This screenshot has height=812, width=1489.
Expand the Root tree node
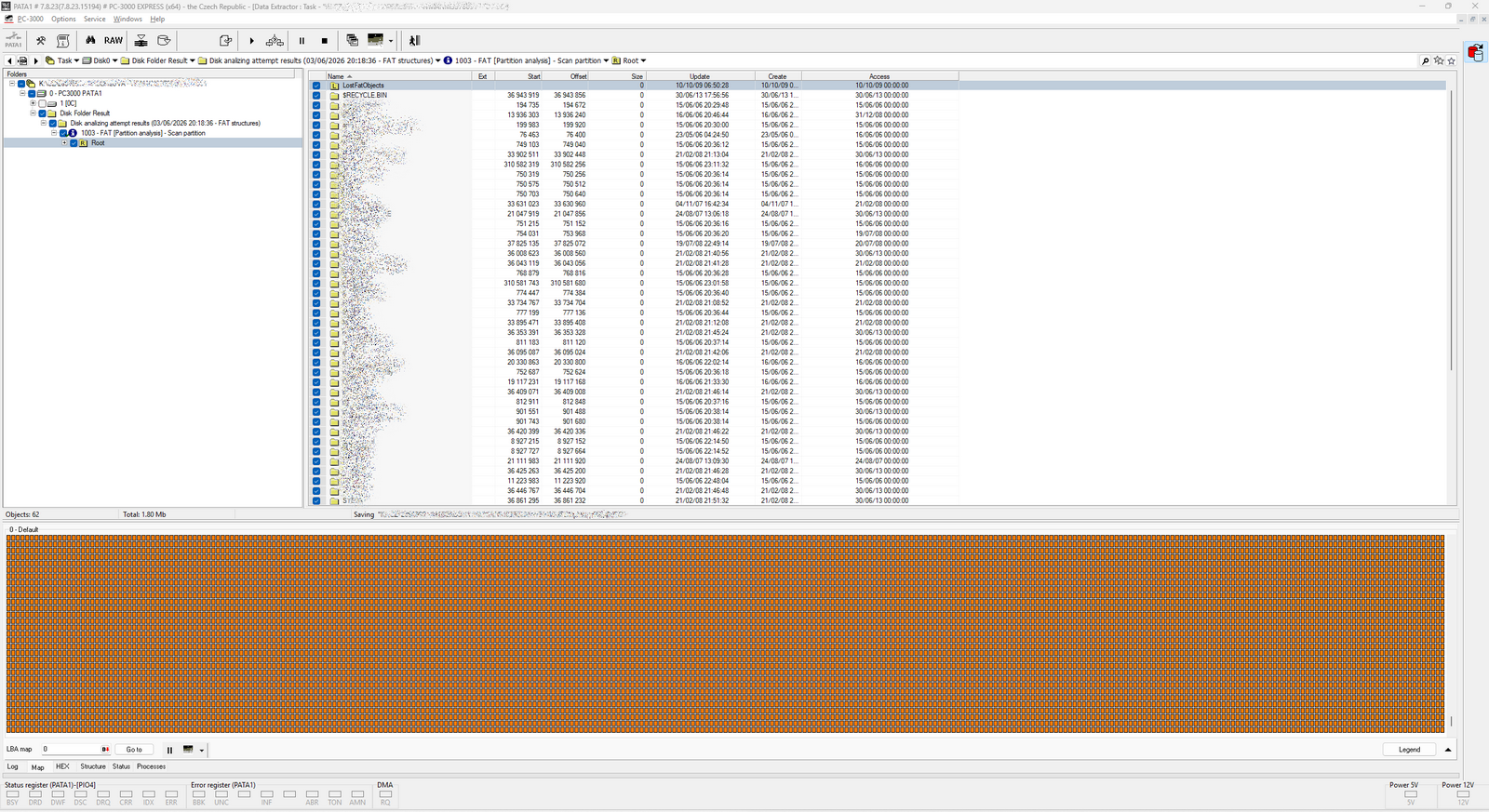click(x=64, y=143)
